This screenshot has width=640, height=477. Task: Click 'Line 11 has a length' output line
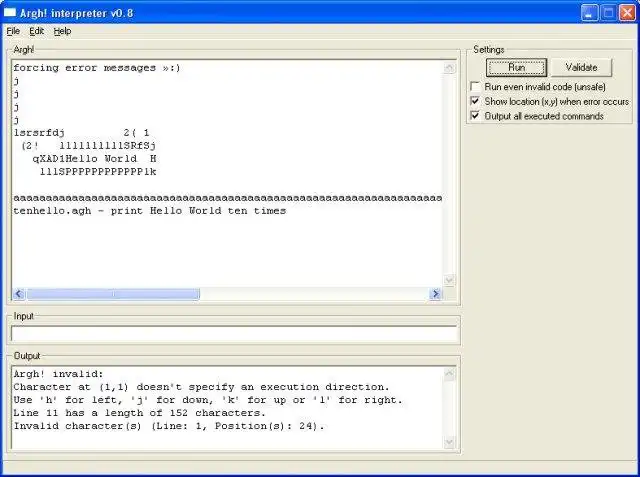pos(139,413)
